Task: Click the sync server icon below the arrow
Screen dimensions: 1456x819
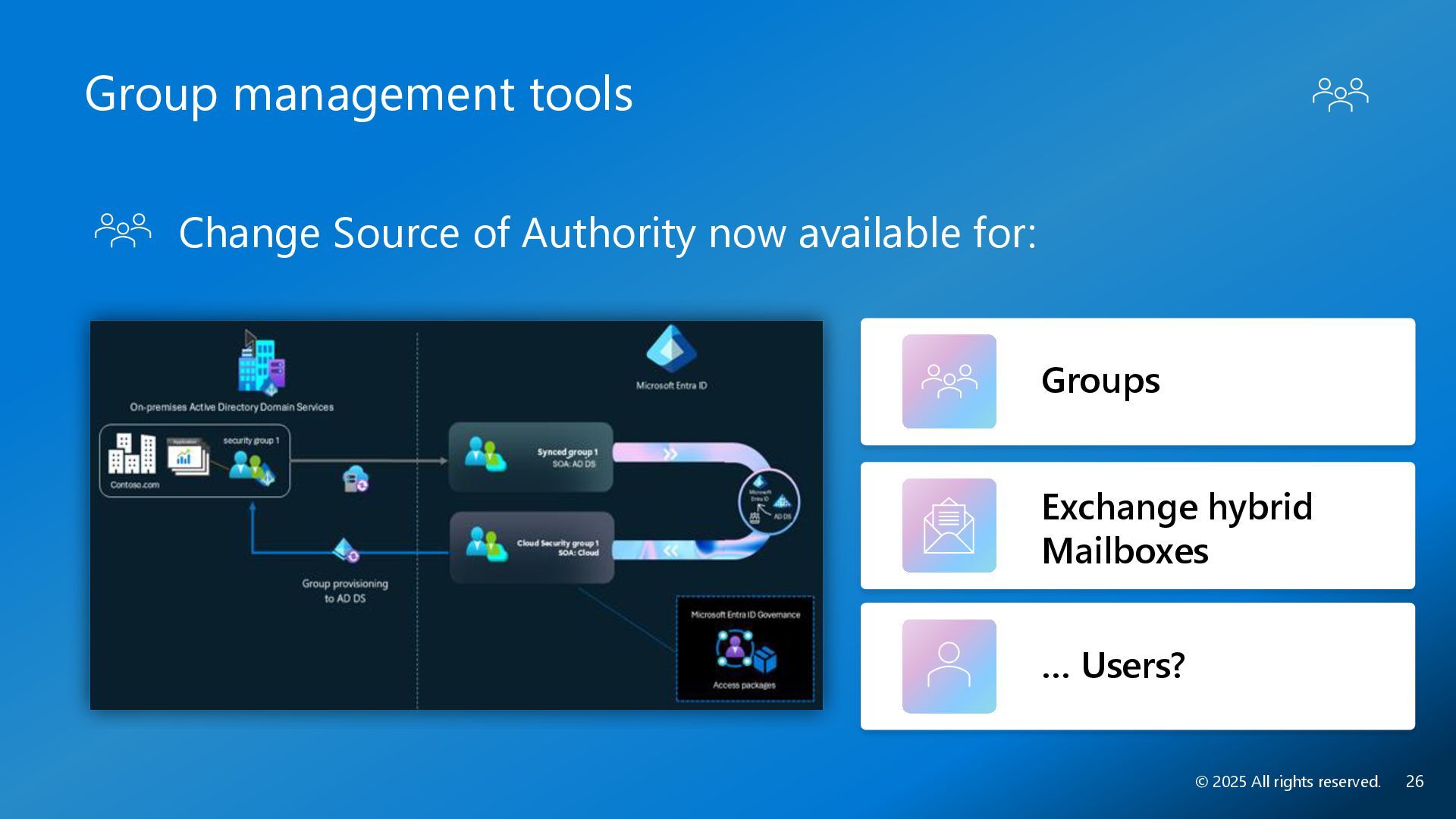Action: [355, 479]
